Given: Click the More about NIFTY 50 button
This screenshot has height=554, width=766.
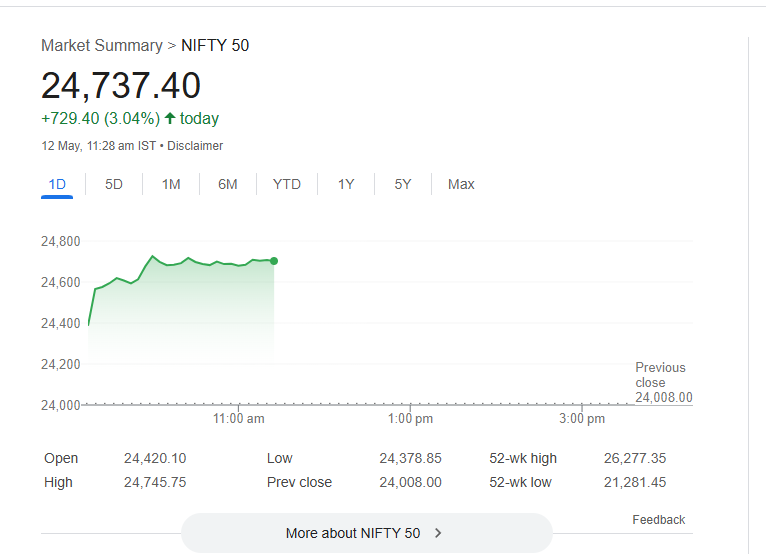Looking at the screenshot, I should [366, 533].
